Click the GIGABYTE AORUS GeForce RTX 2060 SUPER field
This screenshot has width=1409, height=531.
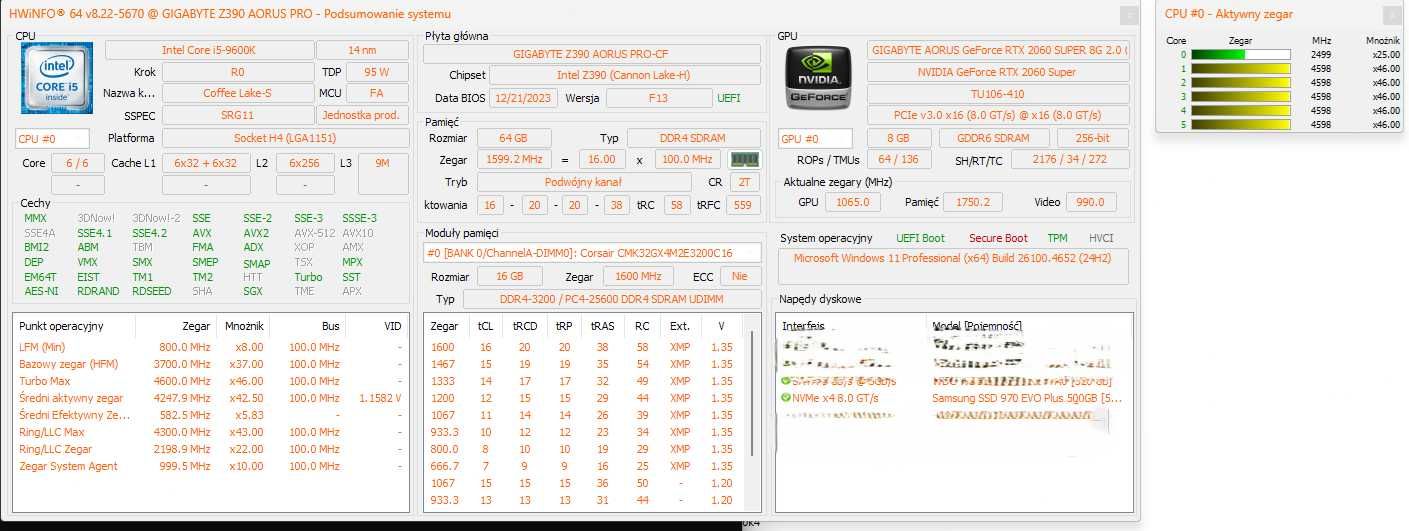[x=998, y=50]
